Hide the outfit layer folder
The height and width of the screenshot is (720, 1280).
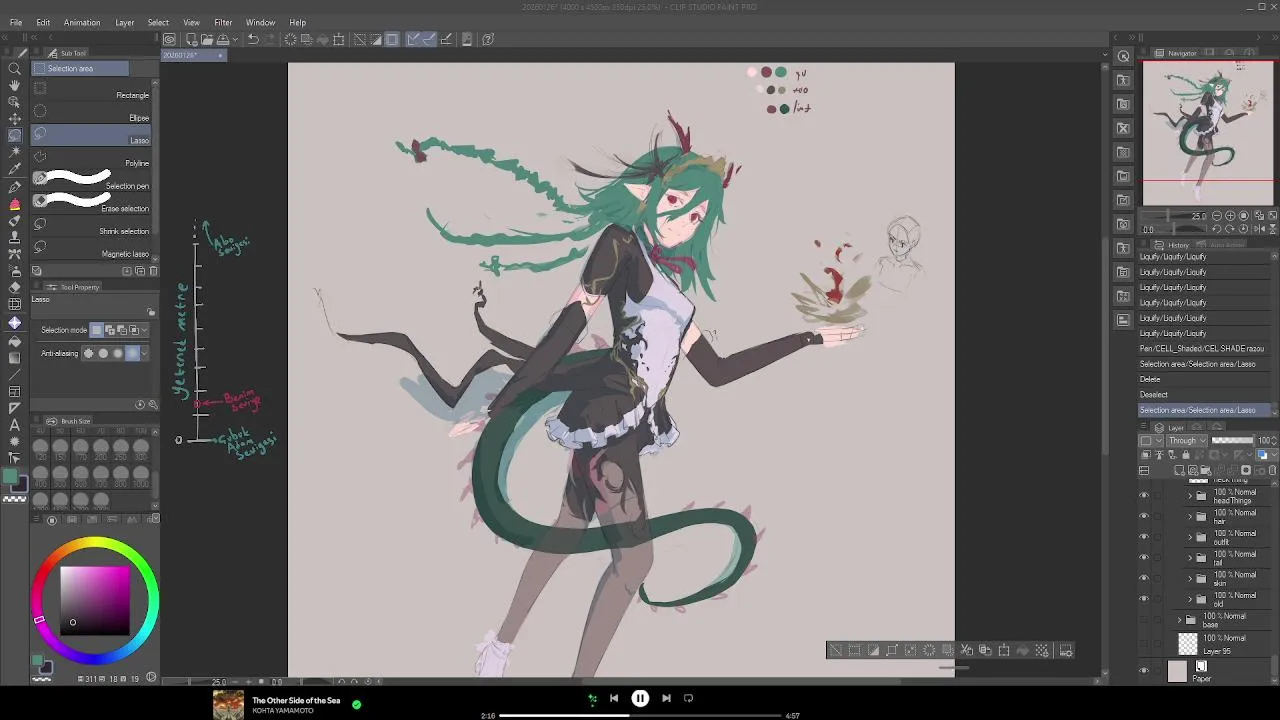pos(1144,537)
